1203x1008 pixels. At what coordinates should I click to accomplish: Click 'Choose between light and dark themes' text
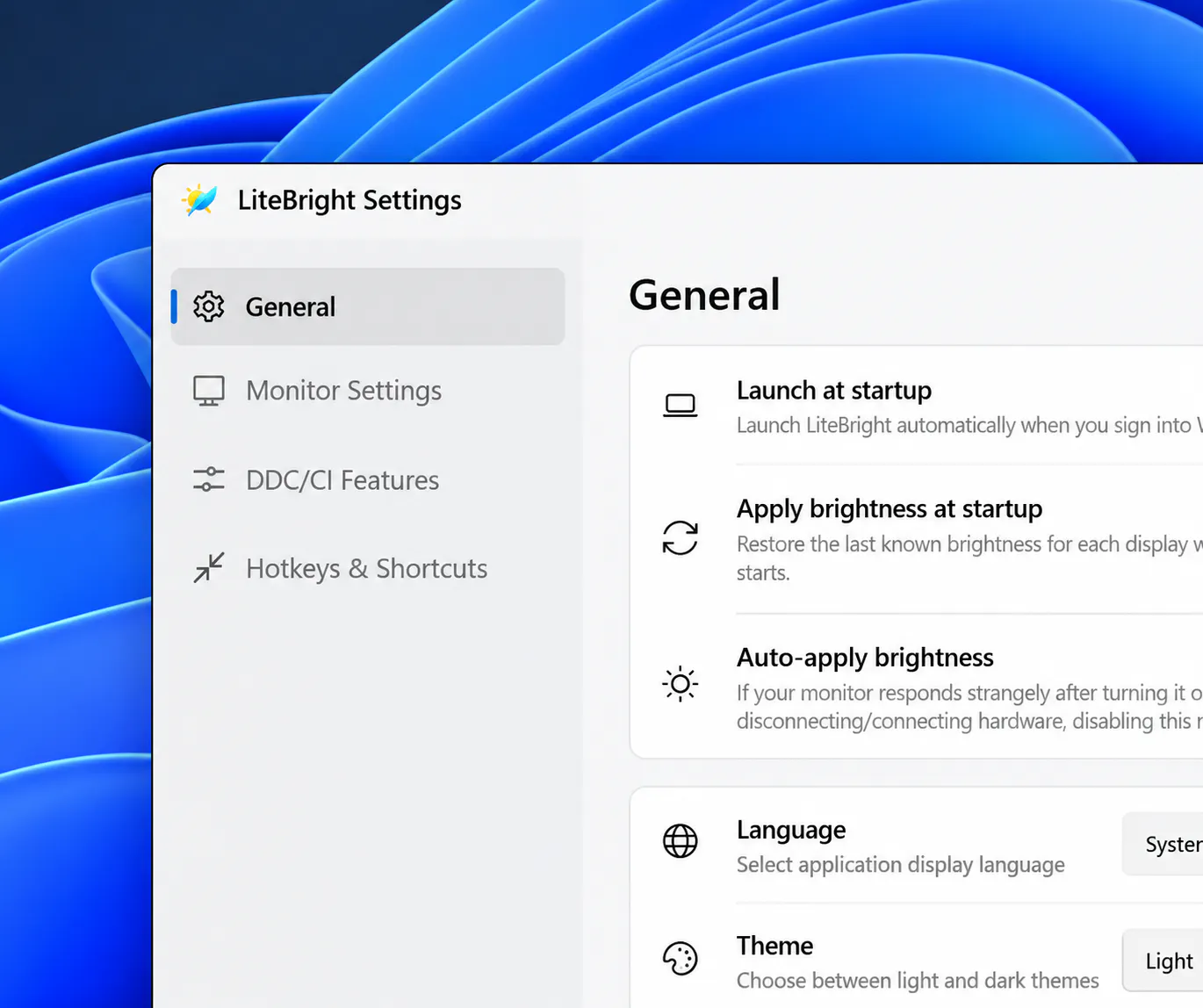pos(918,981)
